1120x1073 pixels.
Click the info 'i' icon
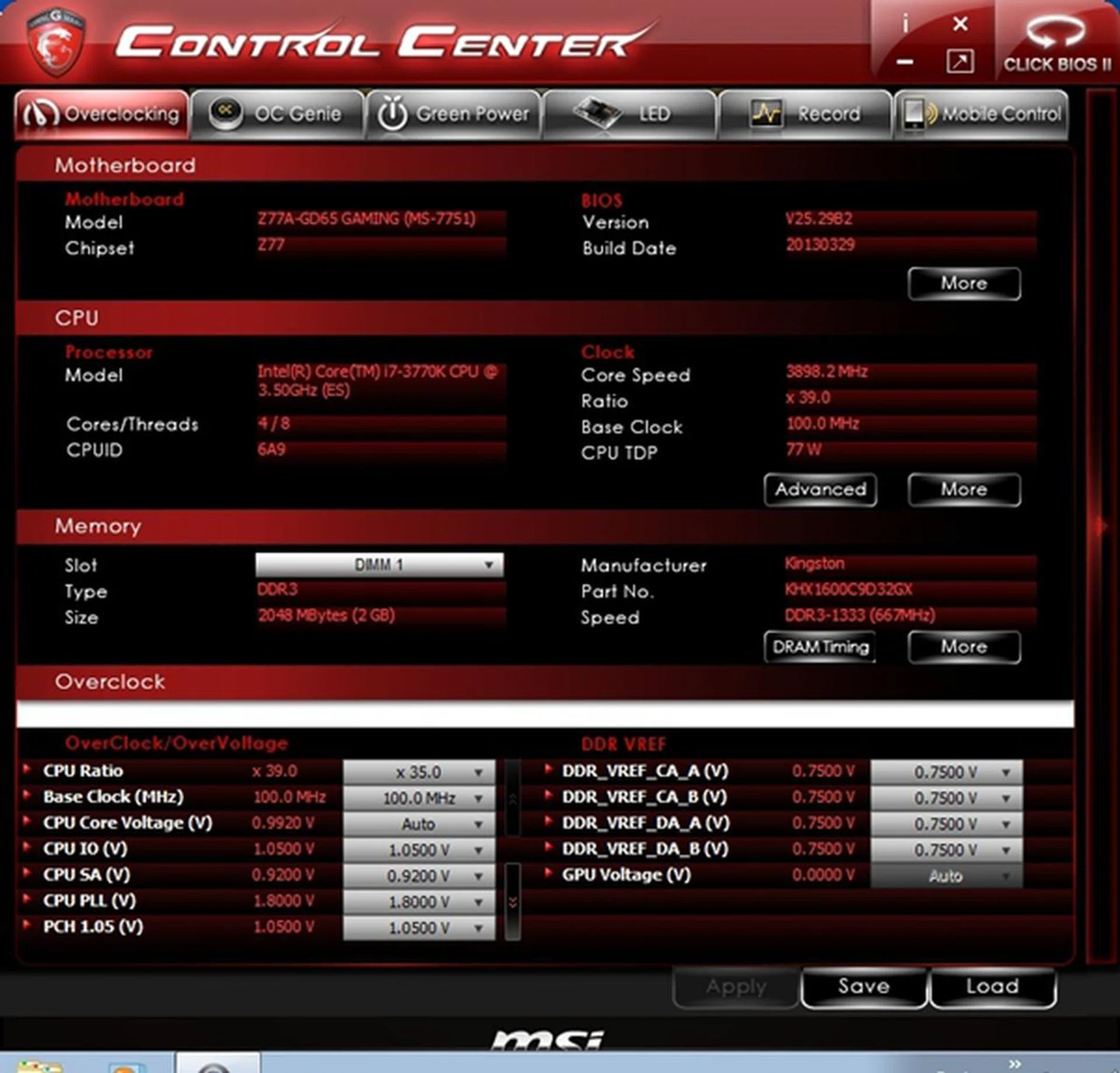pos(905,24)
